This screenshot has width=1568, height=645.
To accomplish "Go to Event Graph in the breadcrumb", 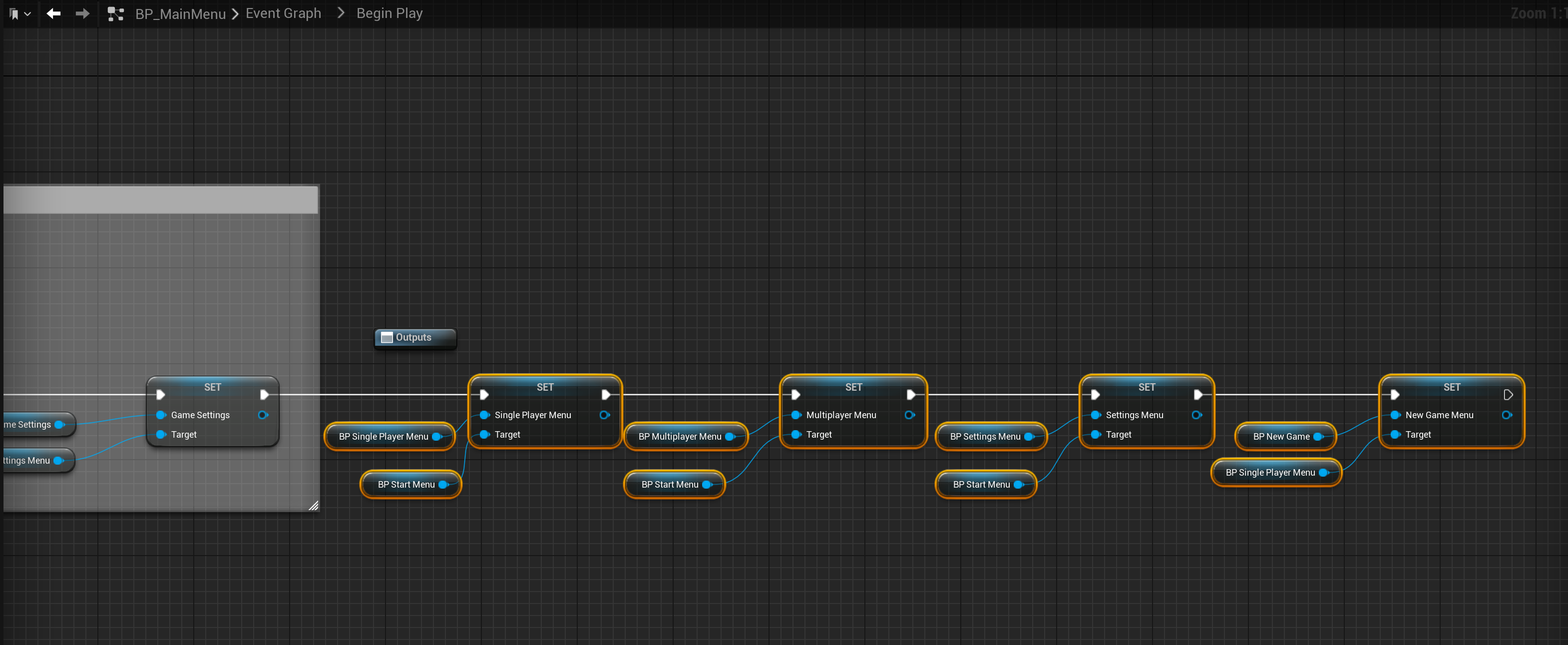I will point(283,13).
